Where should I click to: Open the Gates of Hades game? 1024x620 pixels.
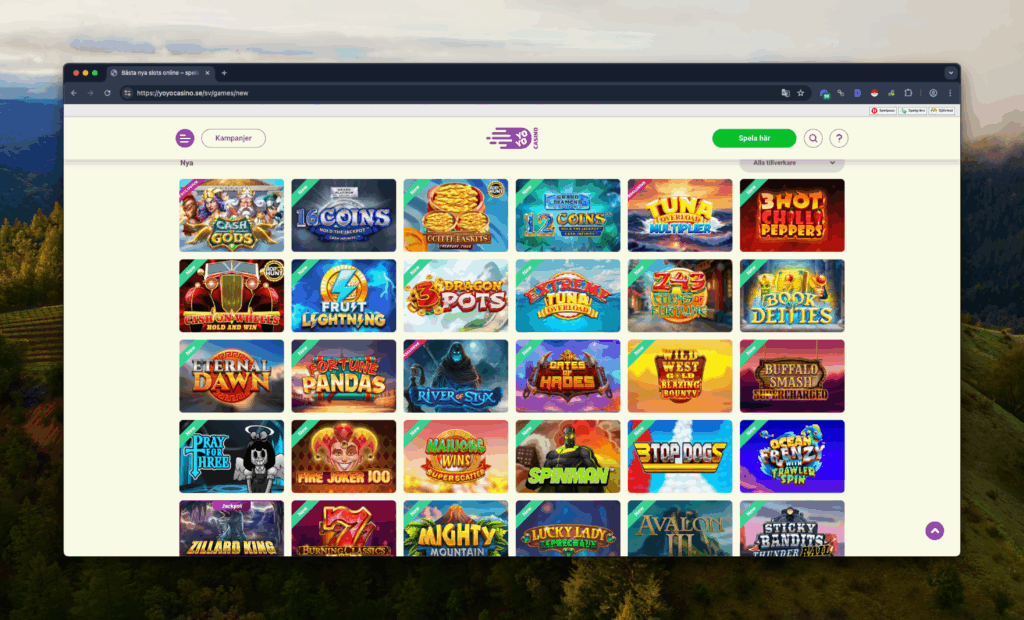click(568, 376)
